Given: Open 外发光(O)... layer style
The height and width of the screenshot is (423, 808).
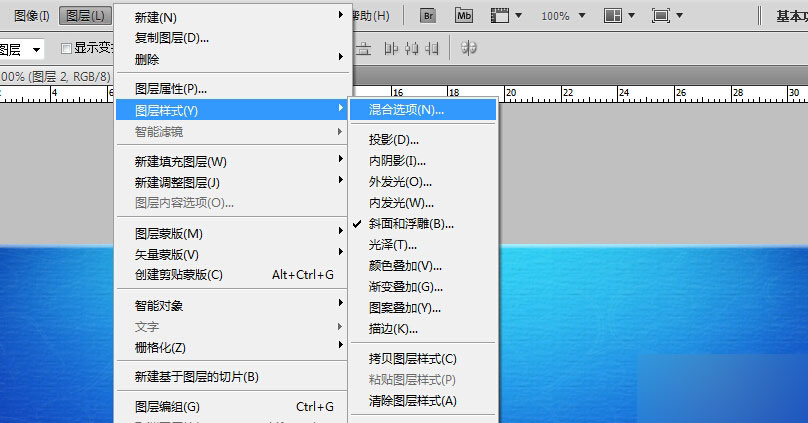Looking at the screenshot, I should pos(423,182).
